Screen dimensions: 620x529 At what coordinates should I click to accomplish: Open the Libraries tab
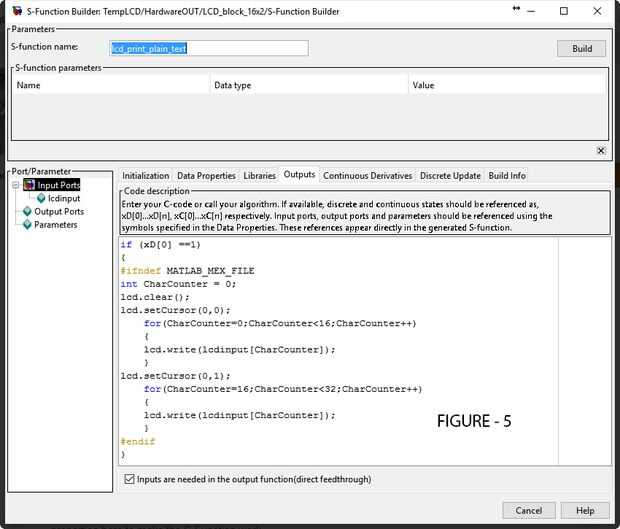pos(259,176)
